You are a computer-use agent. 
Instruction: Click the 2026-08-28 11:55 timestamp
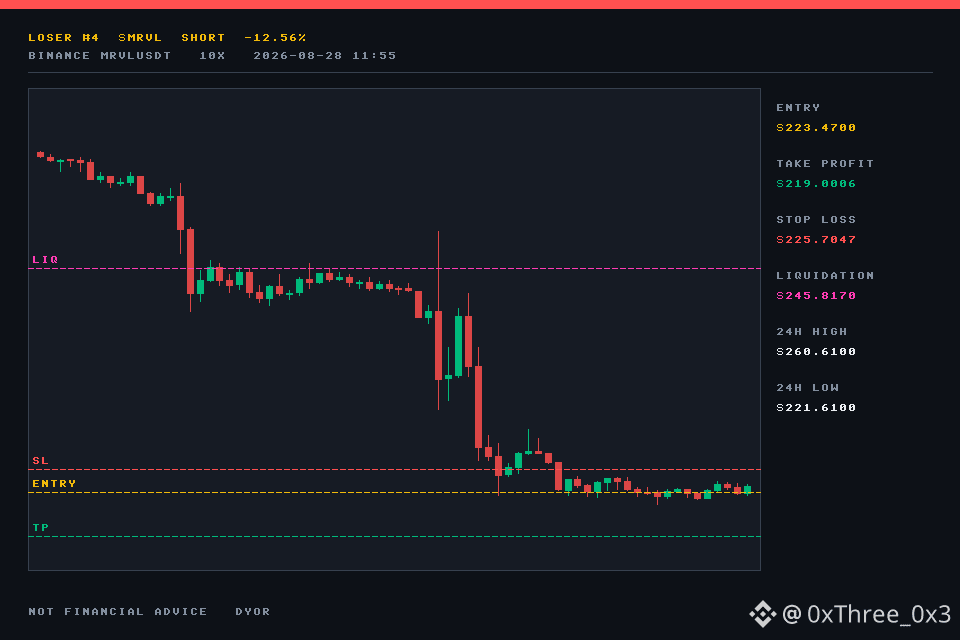(x=324, y=56)
